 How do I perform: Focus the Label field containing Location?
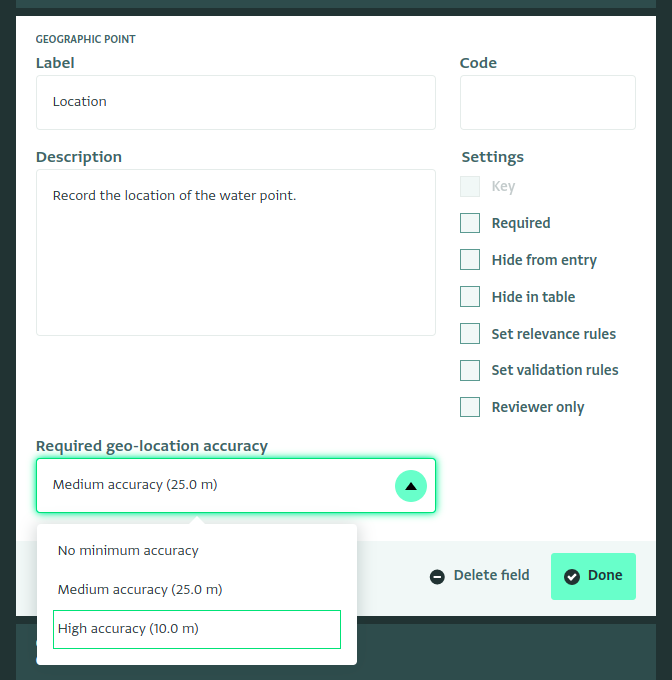(236, 102)
